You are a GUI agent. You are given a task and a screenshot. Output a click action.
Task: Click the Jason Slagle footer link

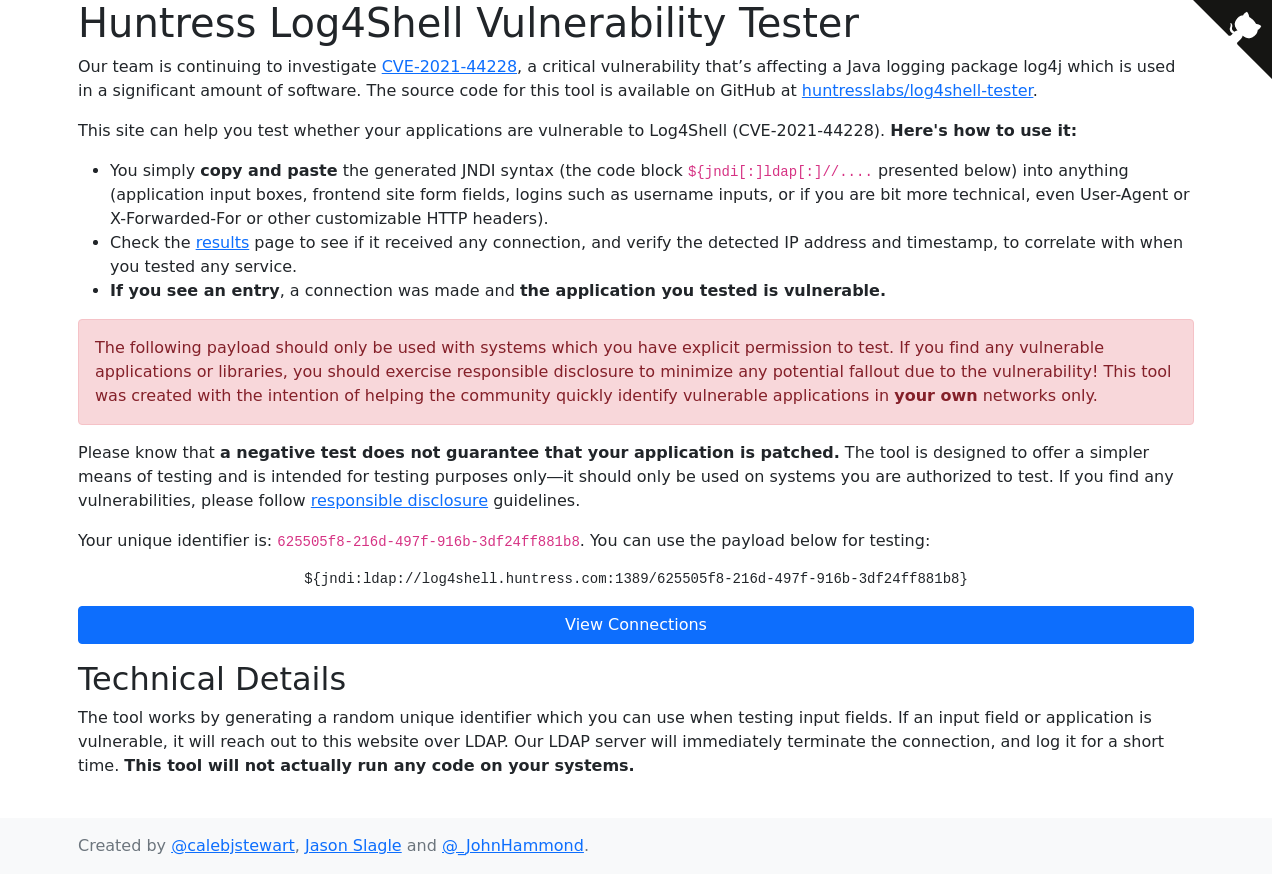(x=353, y=846)
